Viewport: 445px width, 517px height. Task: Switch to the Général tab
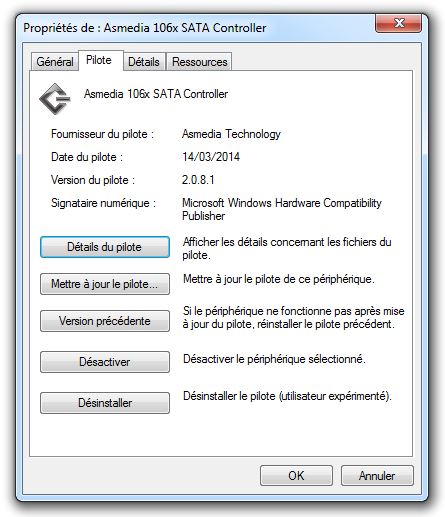pos(55,62)
